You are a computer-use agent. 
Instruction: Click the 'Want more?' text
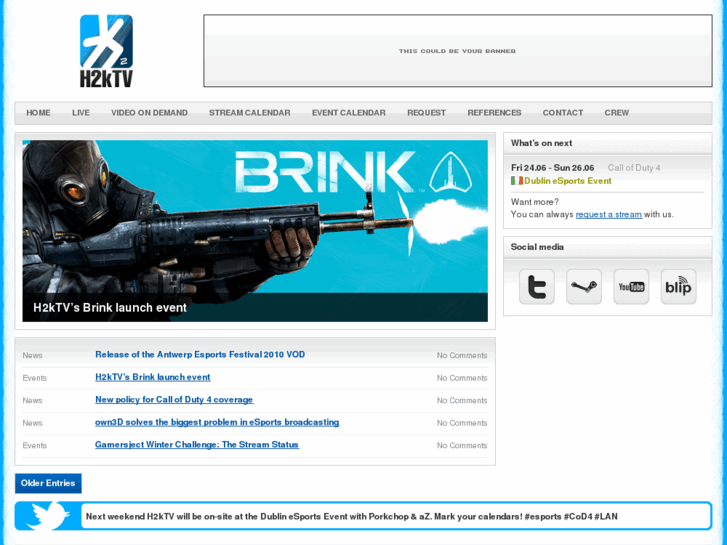(535, 202)
